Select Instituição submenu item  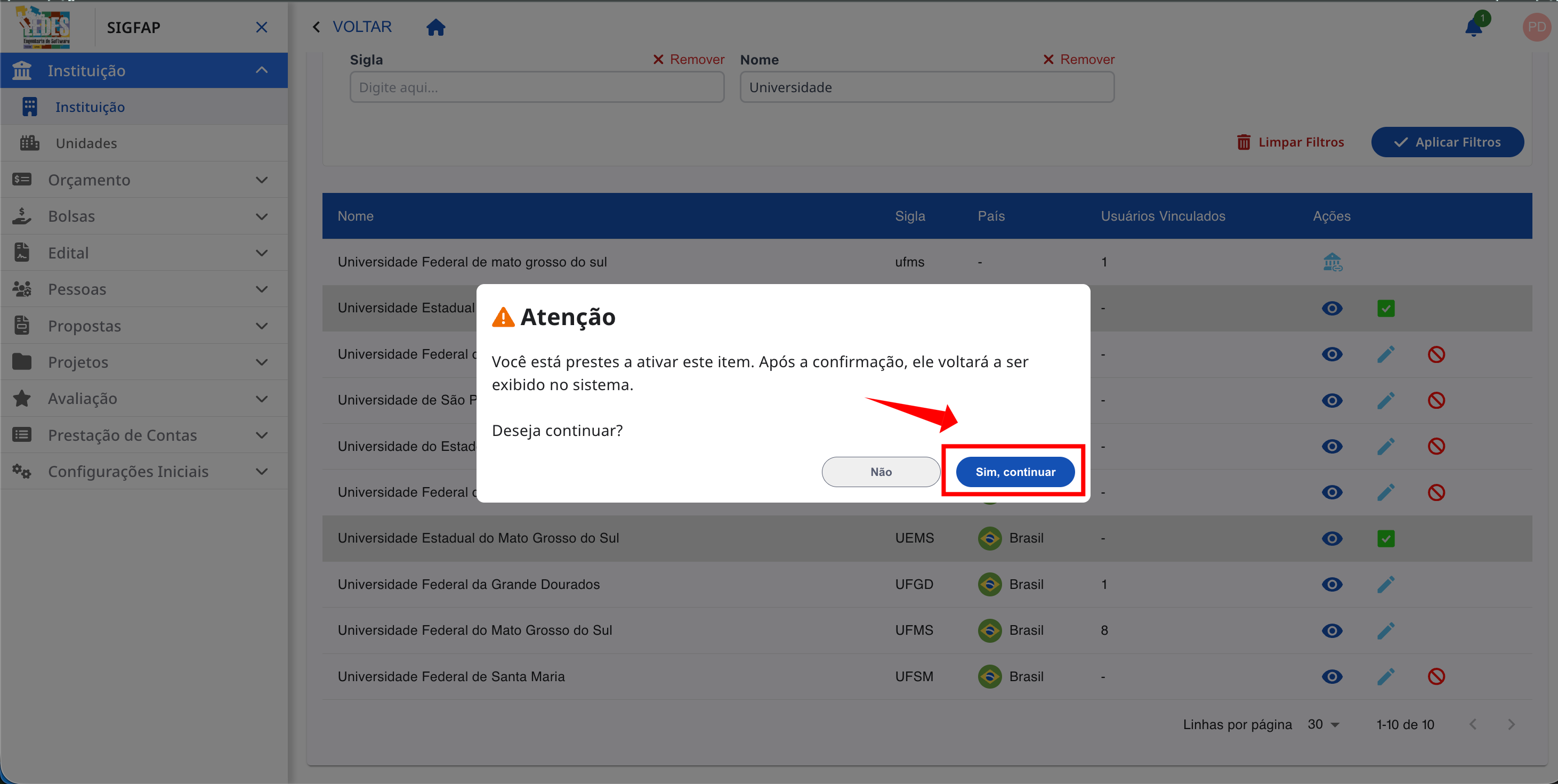(x=90, y=107)
